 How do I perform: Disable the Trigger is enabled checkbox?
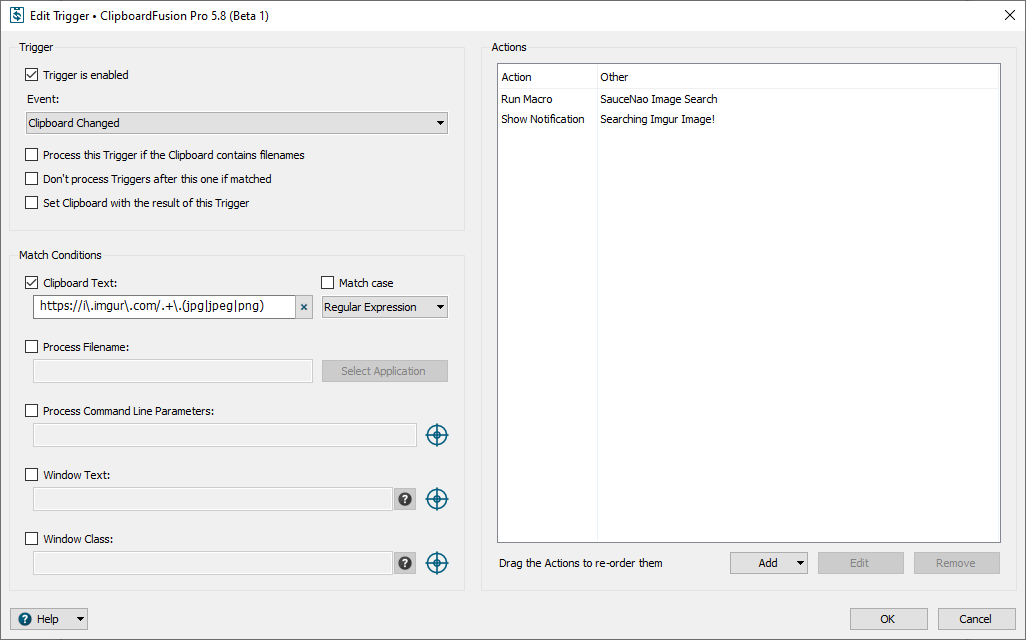tap(32, 75)
